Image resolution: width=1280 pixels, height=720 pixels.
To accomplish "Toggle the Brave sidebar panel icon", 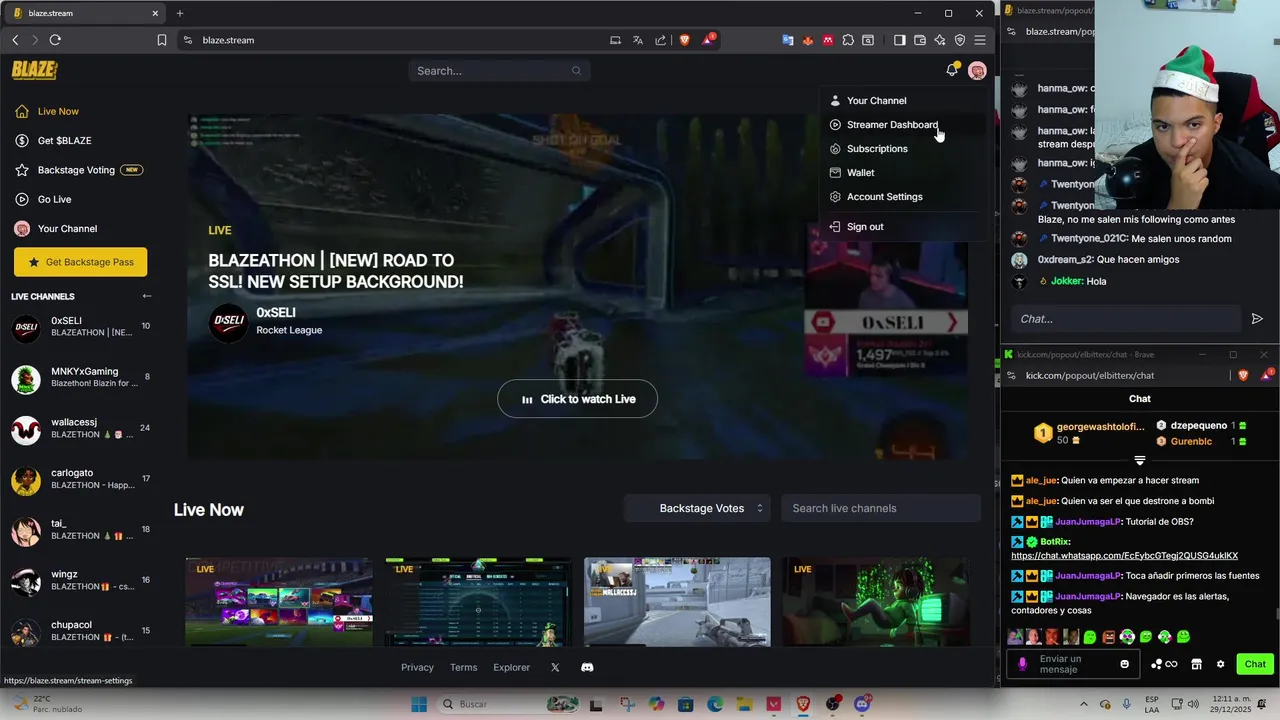I will coord(899,40).
